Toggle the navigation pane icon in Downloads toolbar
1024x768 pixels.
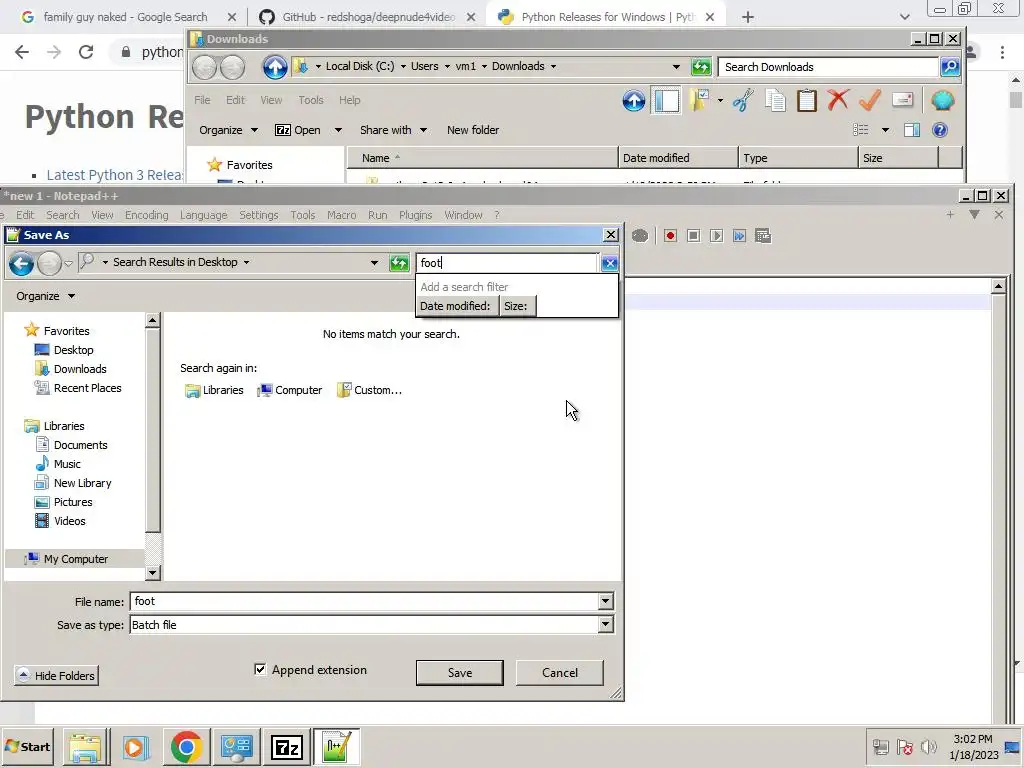(666, 101)
